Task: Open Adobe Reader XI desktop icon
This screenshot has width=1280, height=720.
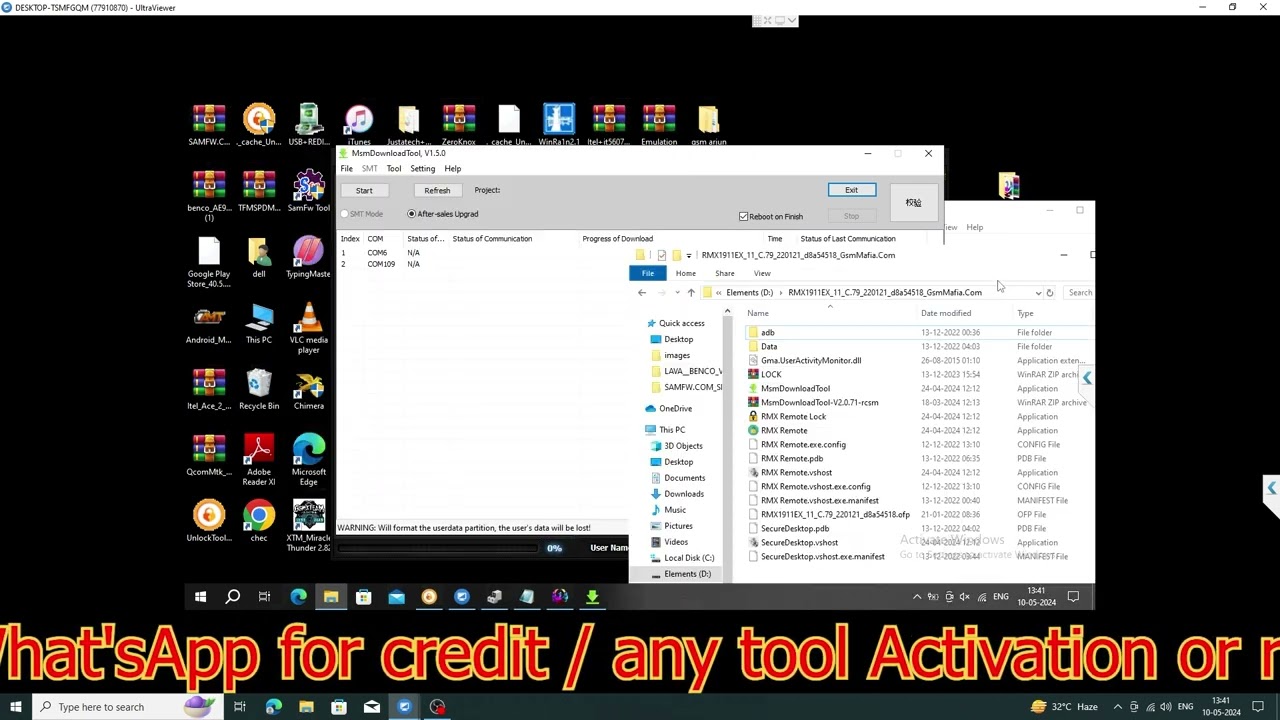Action: 259,460
